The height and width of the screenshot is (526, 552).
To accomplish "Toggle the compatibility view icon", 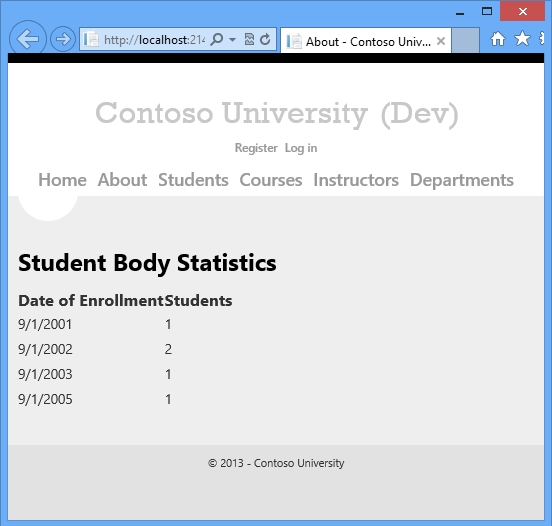I will [249, 39].
